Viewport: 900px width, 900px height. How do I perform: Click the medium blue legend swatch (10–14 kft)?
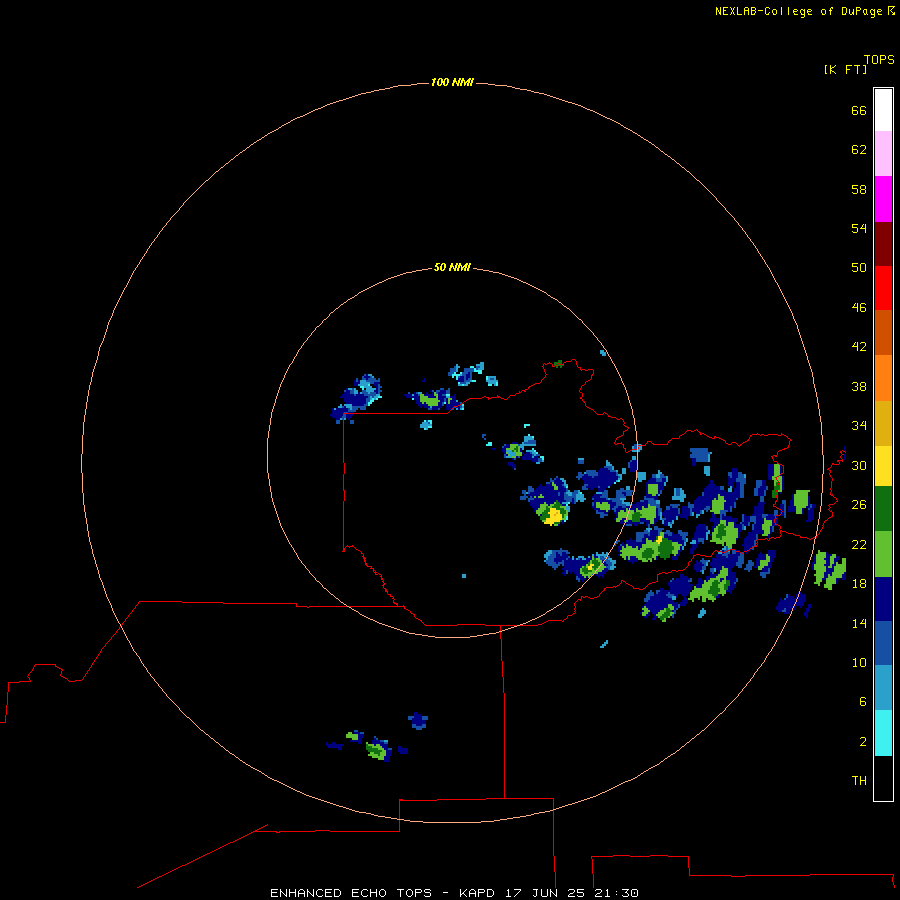(883, 643)
